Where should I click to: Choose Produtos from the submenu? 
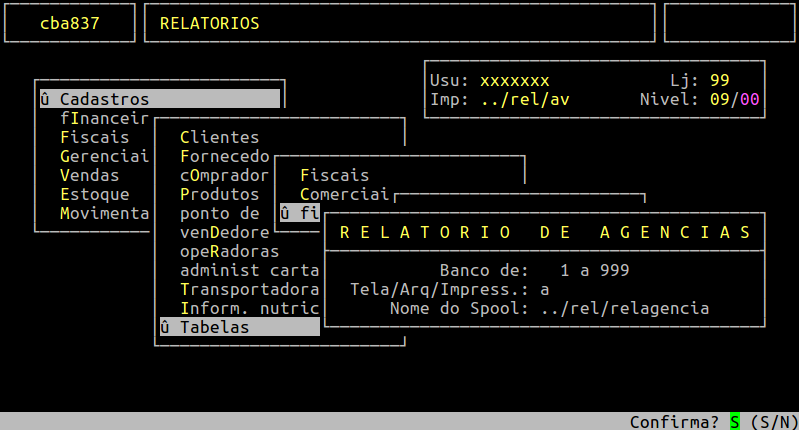[219, 194]
